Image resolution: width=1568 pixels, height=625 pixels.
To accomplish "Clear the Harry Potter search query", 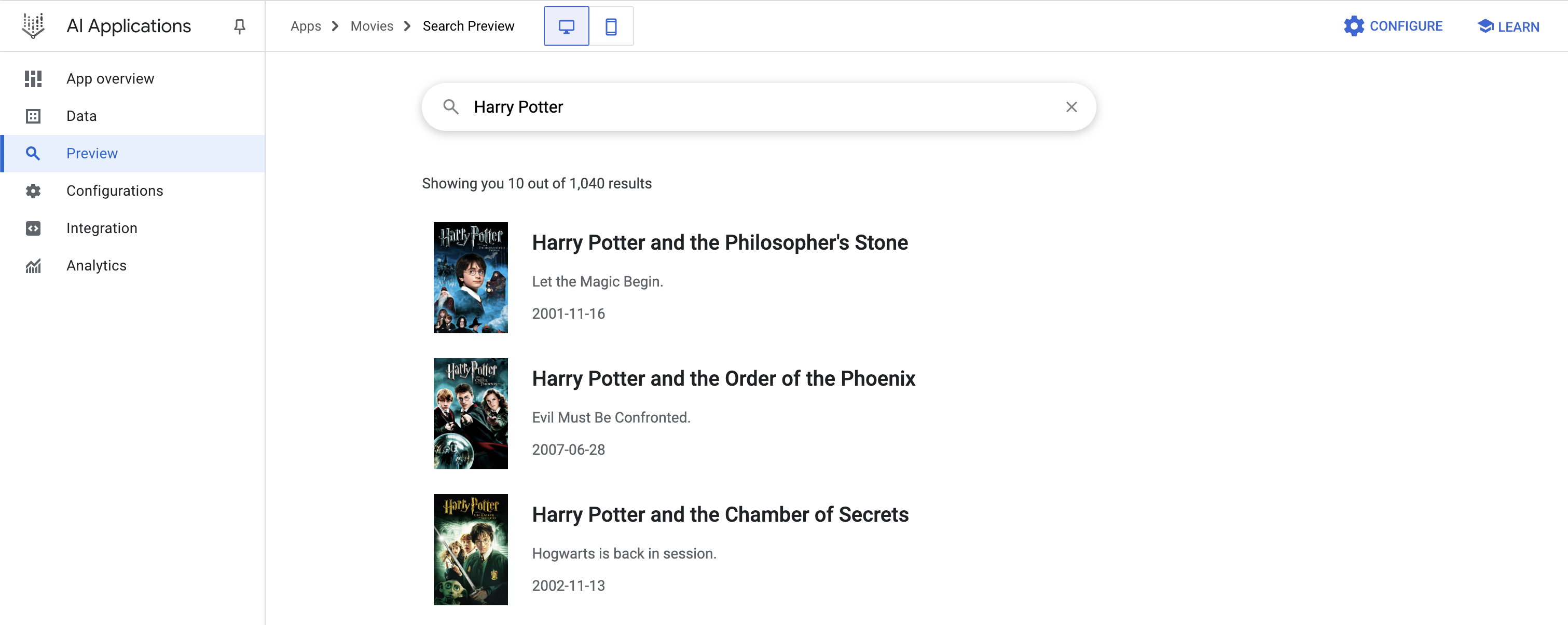I will (x=1071, y=106).
